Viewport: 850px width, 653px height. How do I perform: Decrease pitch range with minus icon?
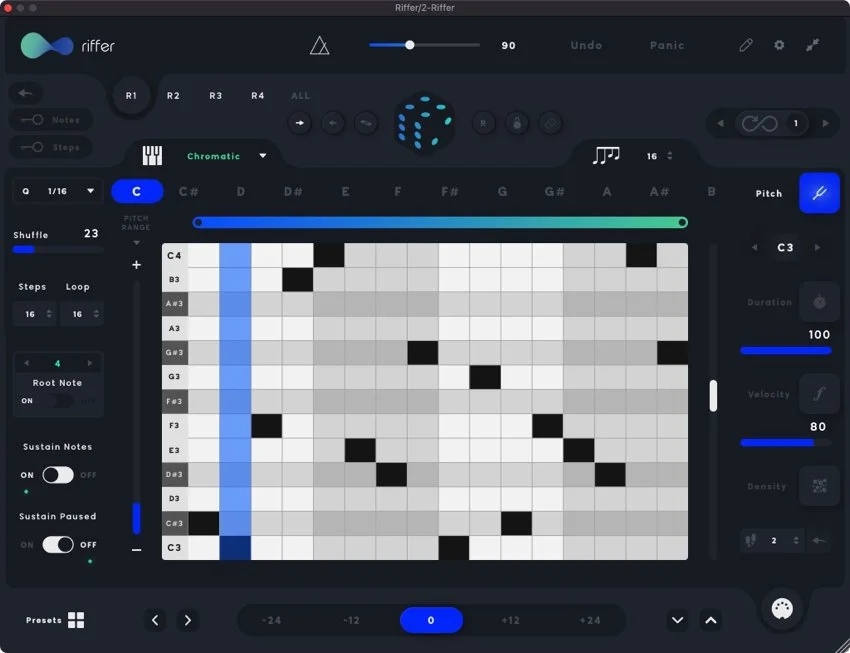[x=137, y=549]
